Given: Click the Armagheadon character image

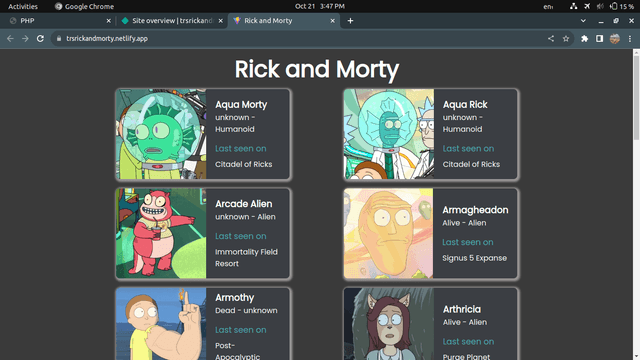Looking at the screenshot, I should pos(389,233).
